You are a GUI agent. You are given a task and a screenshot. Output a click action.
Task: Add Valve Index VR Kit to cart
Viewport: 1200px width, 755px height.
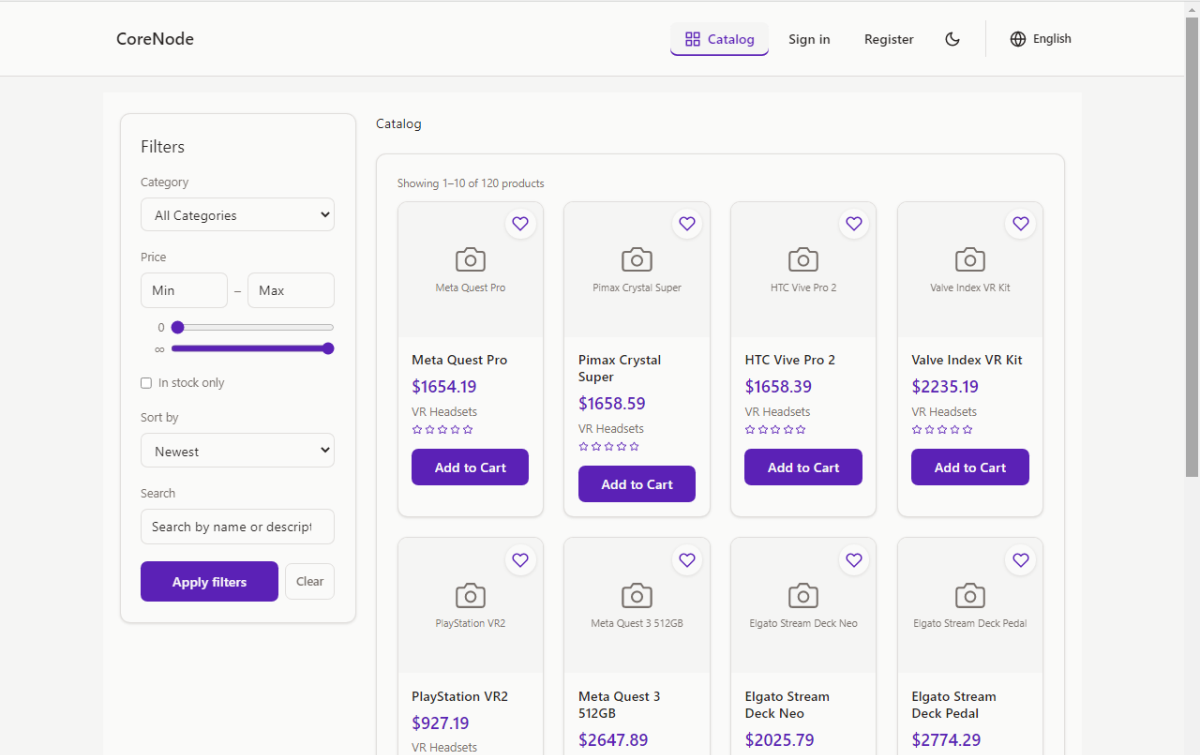[x=969, y=467]
